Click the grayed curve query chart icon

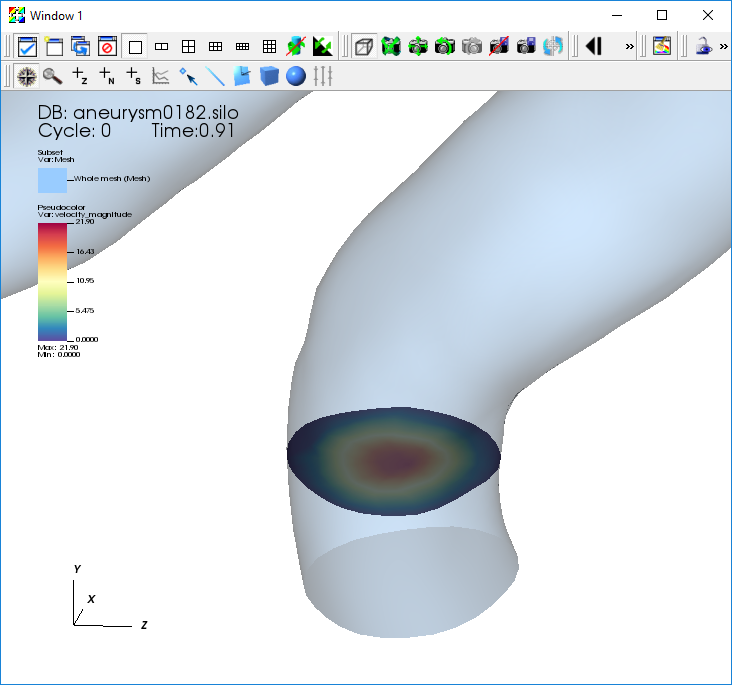coord(161,76)
